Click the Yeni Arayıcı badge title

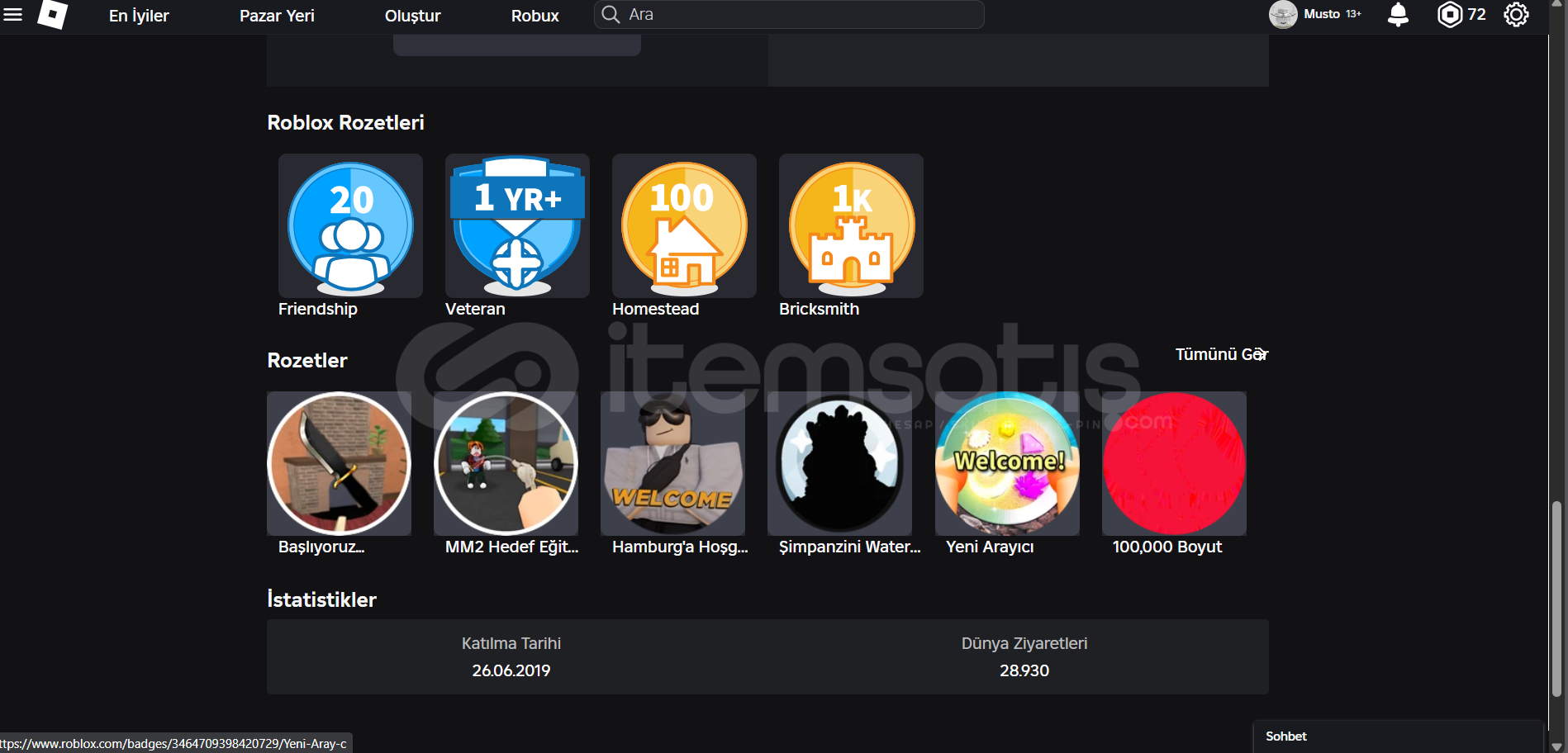pos(990,547)
